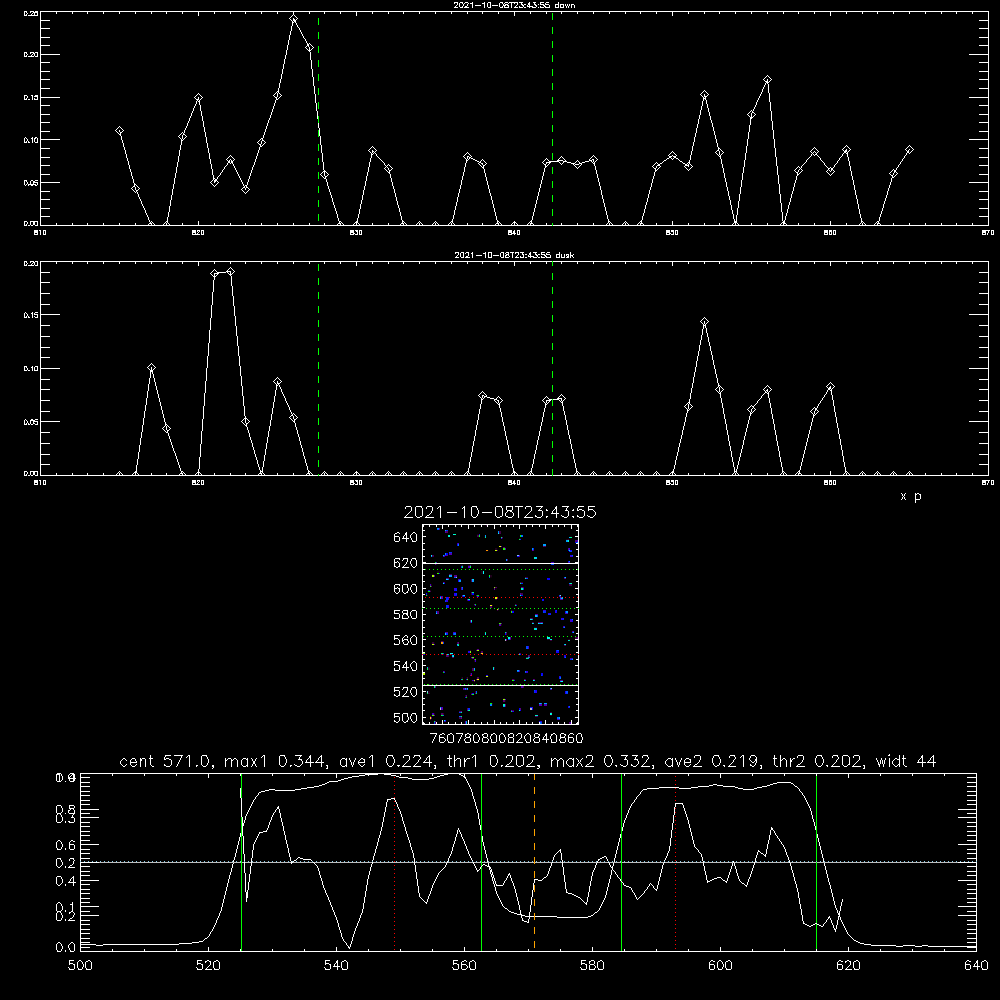This screenshot has width=1000, height=1000.
Task: Click the bottom plot x-axis label 560
Action: tap(464, 966)
